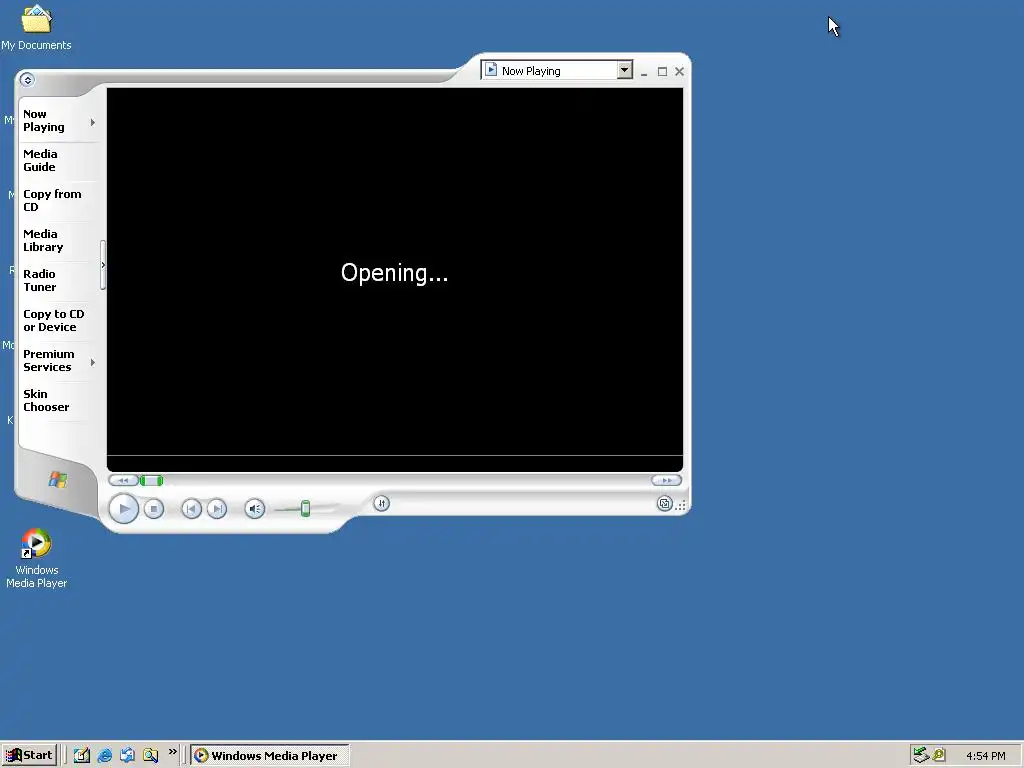Click the fast forward button
Viewport: 1024px width, 768px height.
666,480
